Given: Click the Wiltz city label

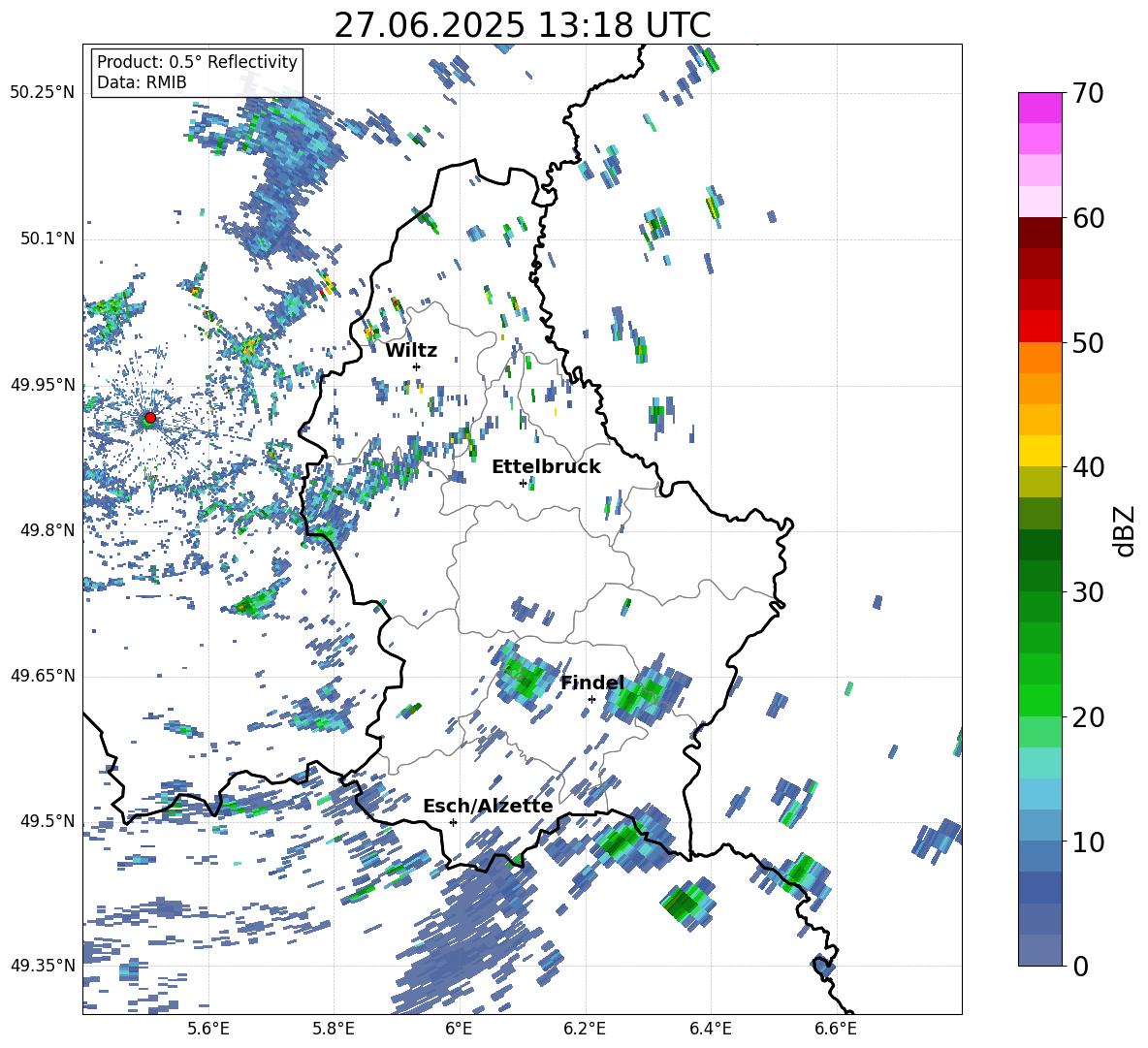Looking at the screenshot, I should (411, 351).
